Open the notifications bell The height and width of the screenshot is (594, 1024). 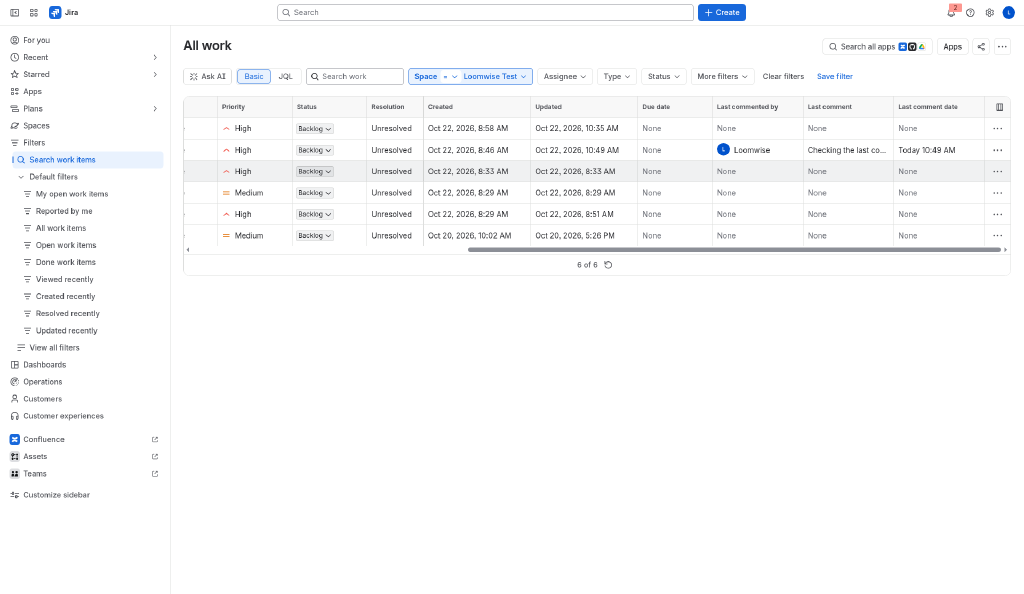(951, 12)
